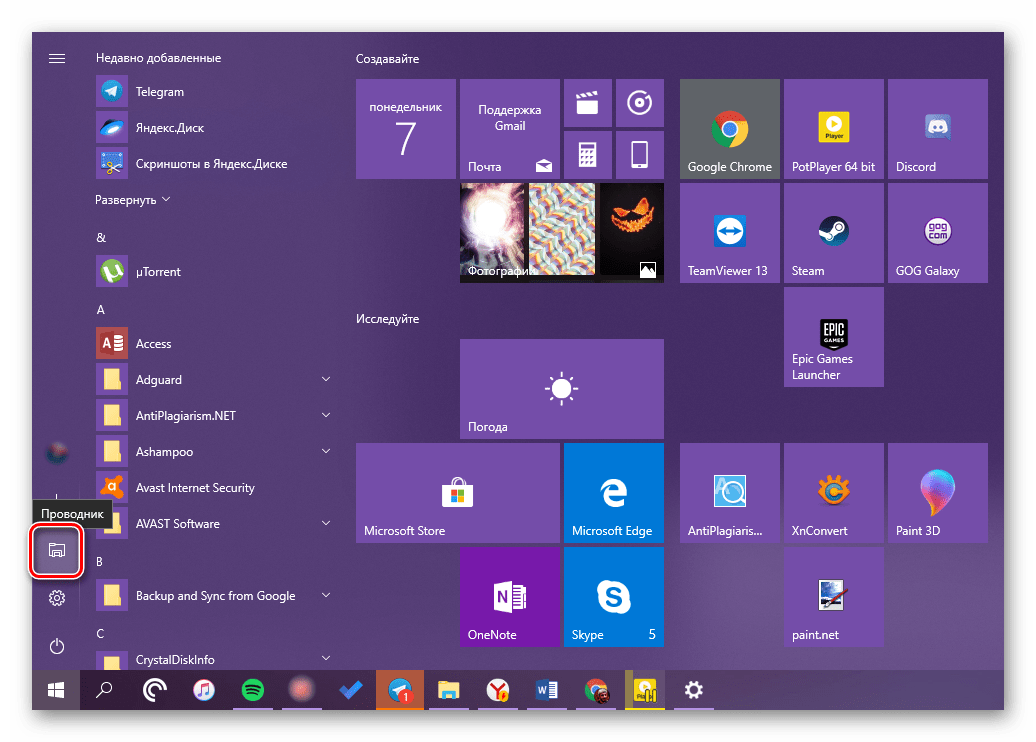Image resolution: width=1036 pixels, height=742 pixels.
Task: Click the Windows Start button
Action: pos(56,690)
